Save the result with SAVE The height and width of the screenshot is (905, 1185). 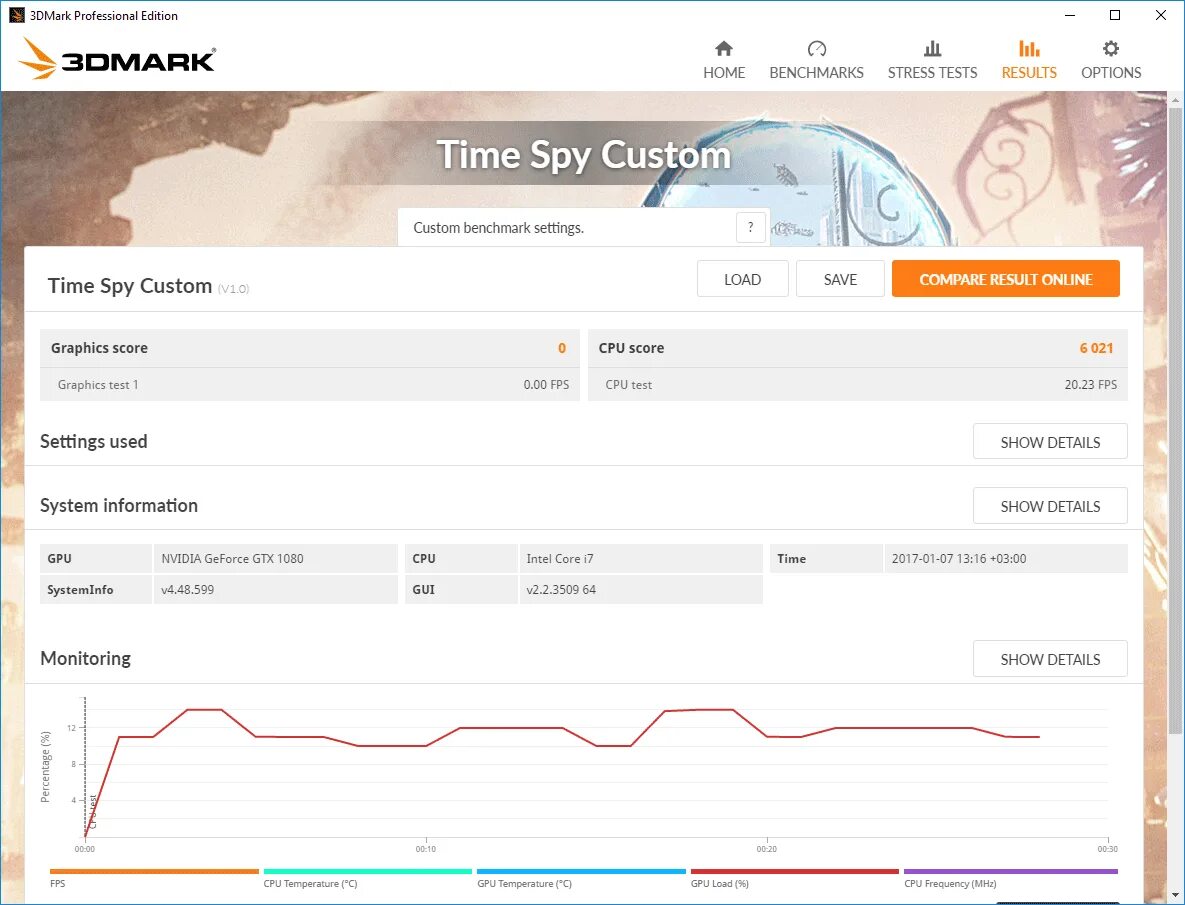(x=840, y=280)
